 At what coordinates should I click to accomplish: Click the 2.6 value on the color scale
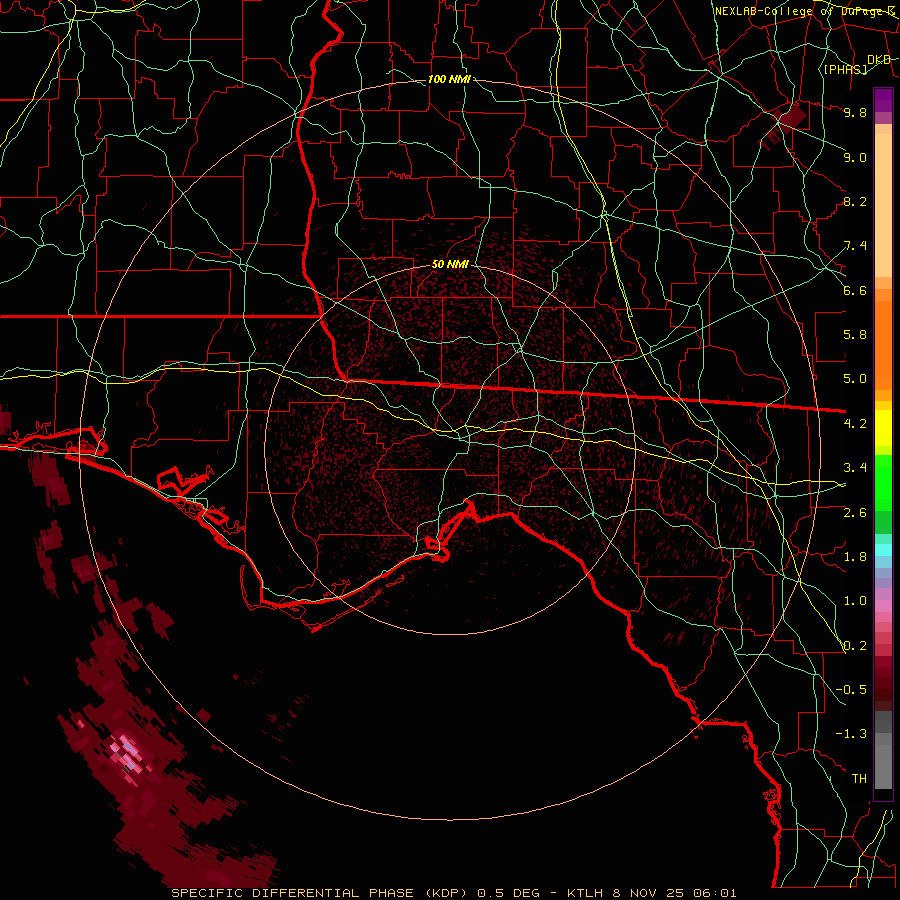(855, 513)
